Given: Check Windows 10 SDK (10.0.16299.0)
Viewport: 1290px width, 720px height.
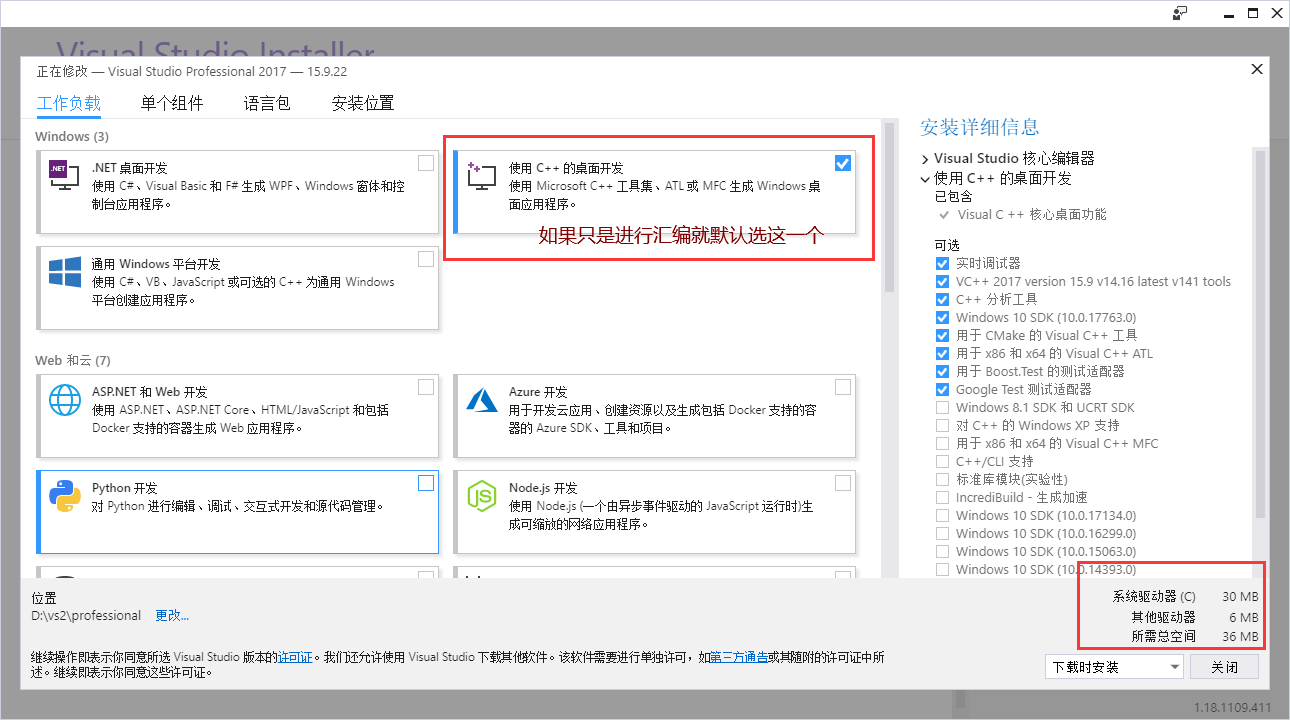Looking at the screenshot, I should (x=942, y=533).
